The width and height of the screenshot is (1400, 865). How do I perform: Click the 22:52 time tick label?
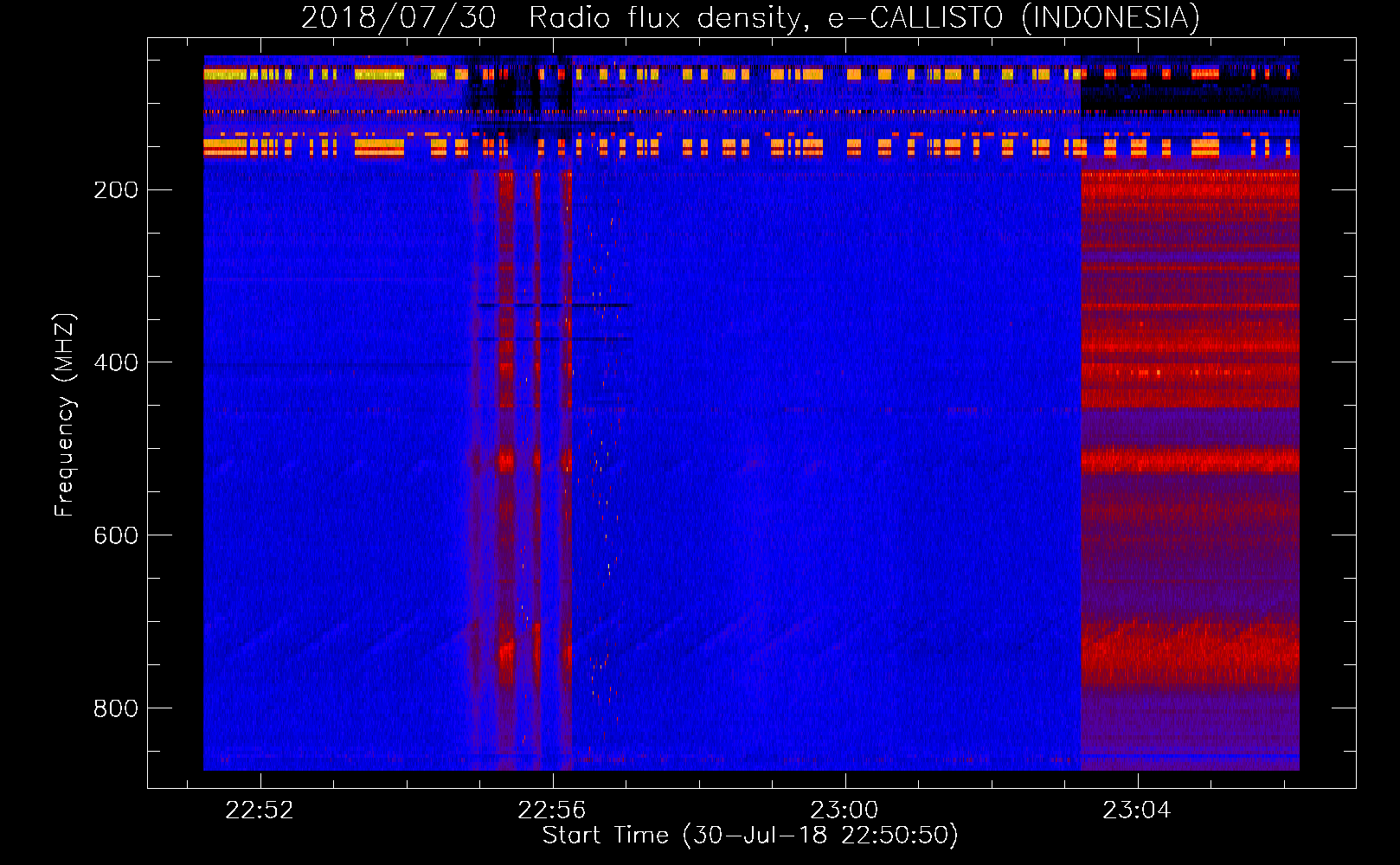260,811
